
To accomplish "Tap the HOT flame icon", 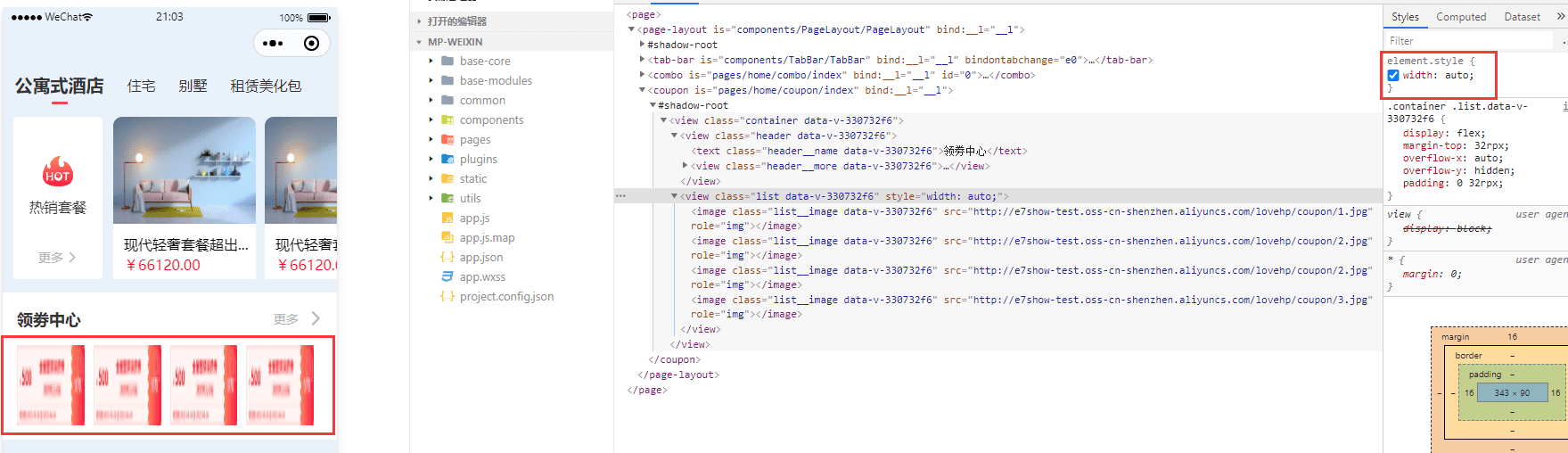I will [x=58, y=172].
